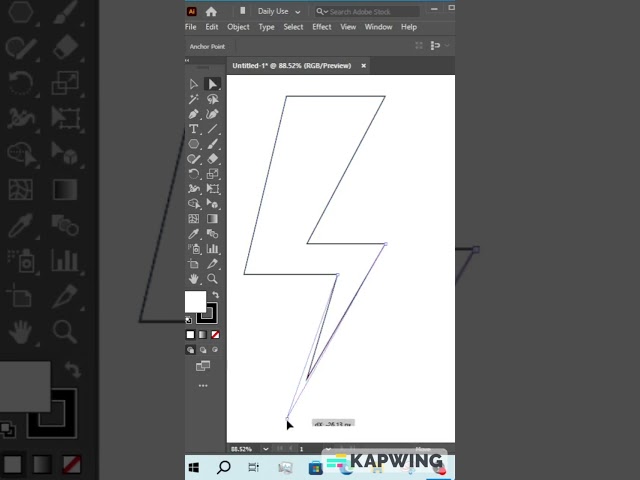Select the Free Transform tool
640x480 pixels.
[x=212, y=189]
